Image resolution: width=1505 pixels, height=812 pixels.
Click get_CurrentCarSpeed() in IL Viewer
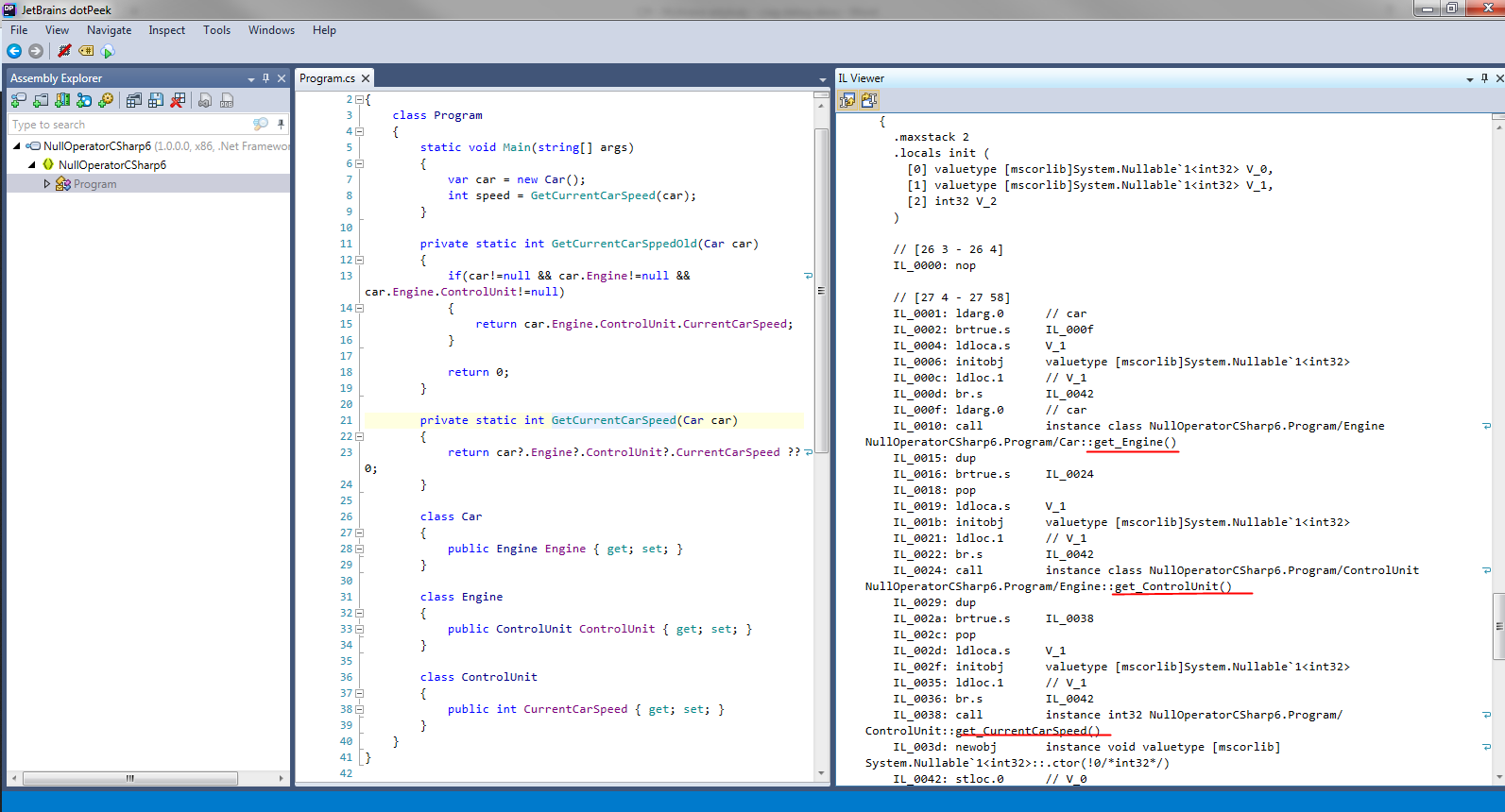[x=1028, y=731]
